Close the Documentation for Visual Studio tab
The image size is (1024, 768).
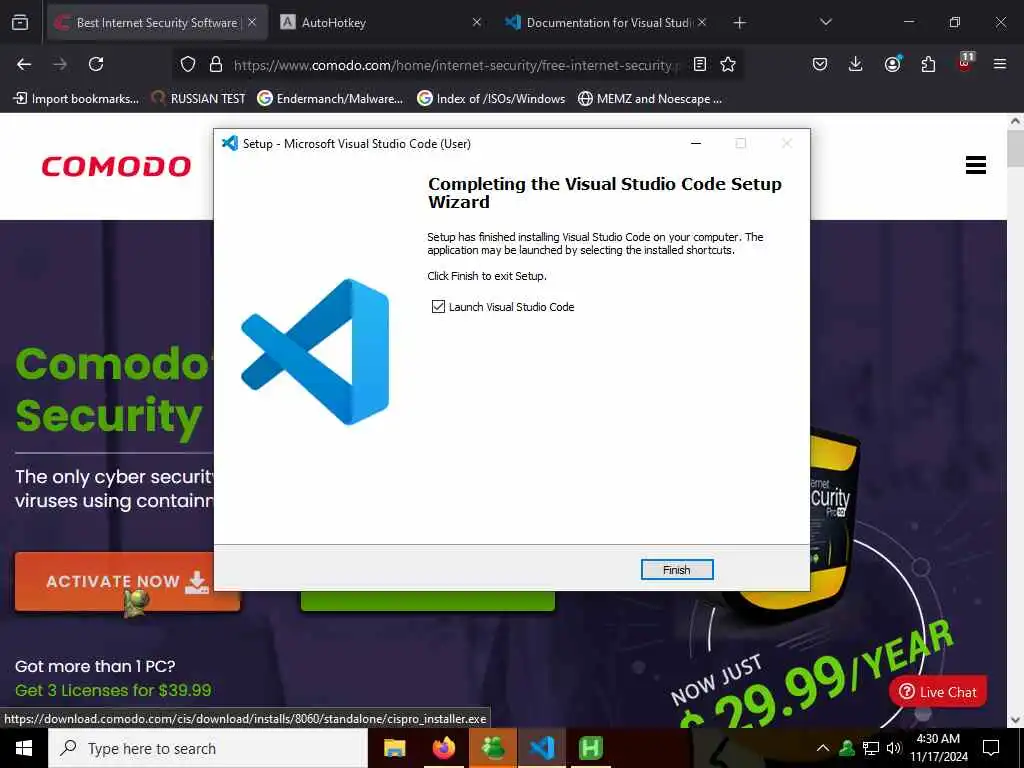(x=702, y=23)
